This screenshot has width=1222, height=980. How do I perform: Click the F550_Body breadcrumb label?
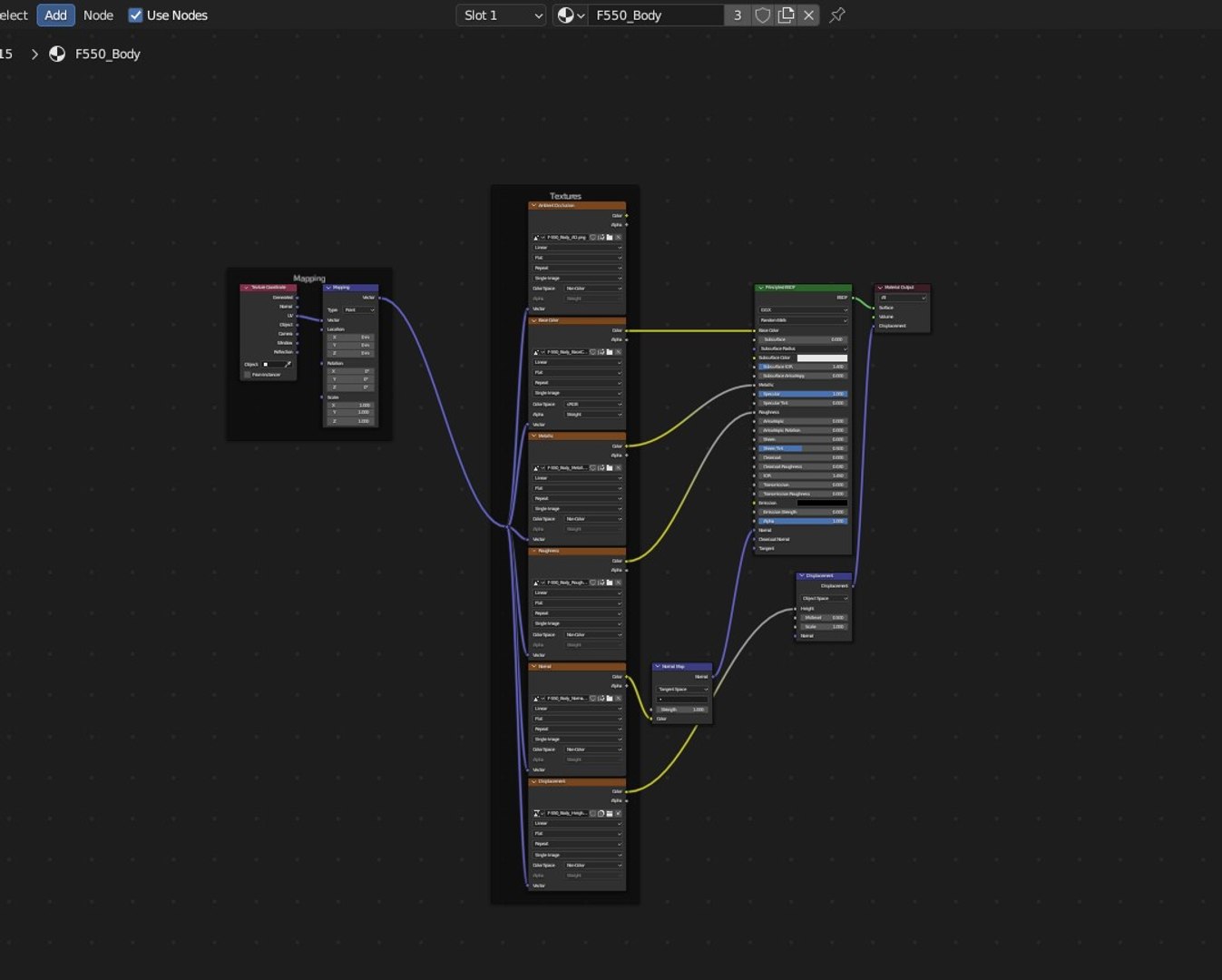(x=107, y=54)
